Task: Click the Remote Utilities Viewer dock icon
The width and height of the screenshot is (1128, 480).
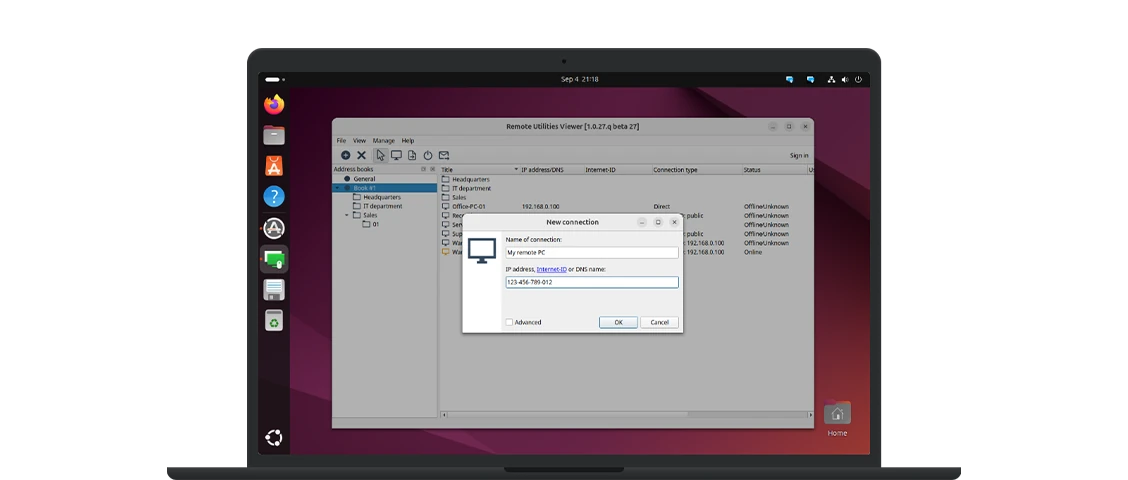Action: 274,259
